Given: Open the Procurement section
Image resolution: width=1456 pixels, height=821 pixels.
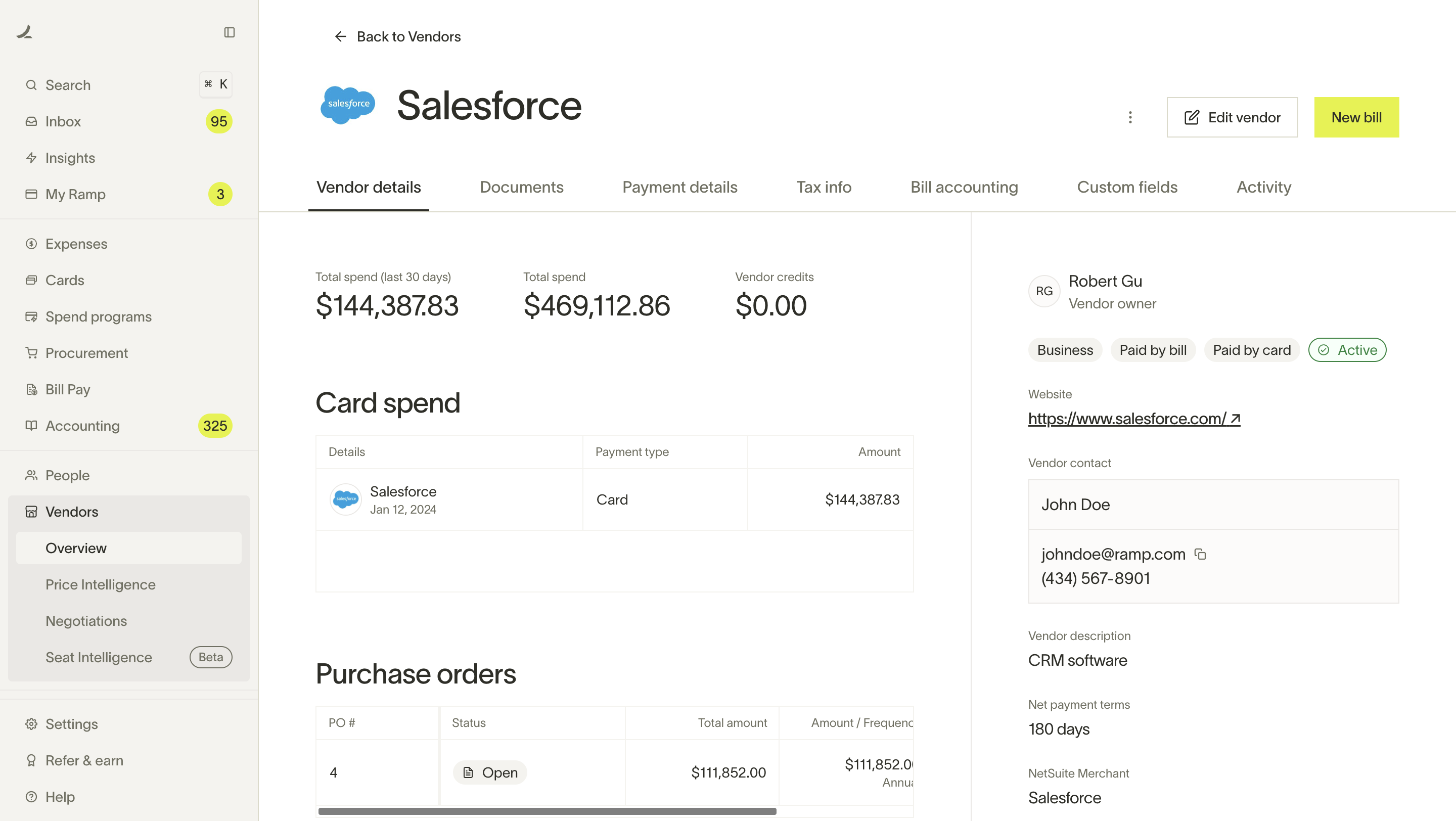Looking at the screenshot, I should [86, 352].
